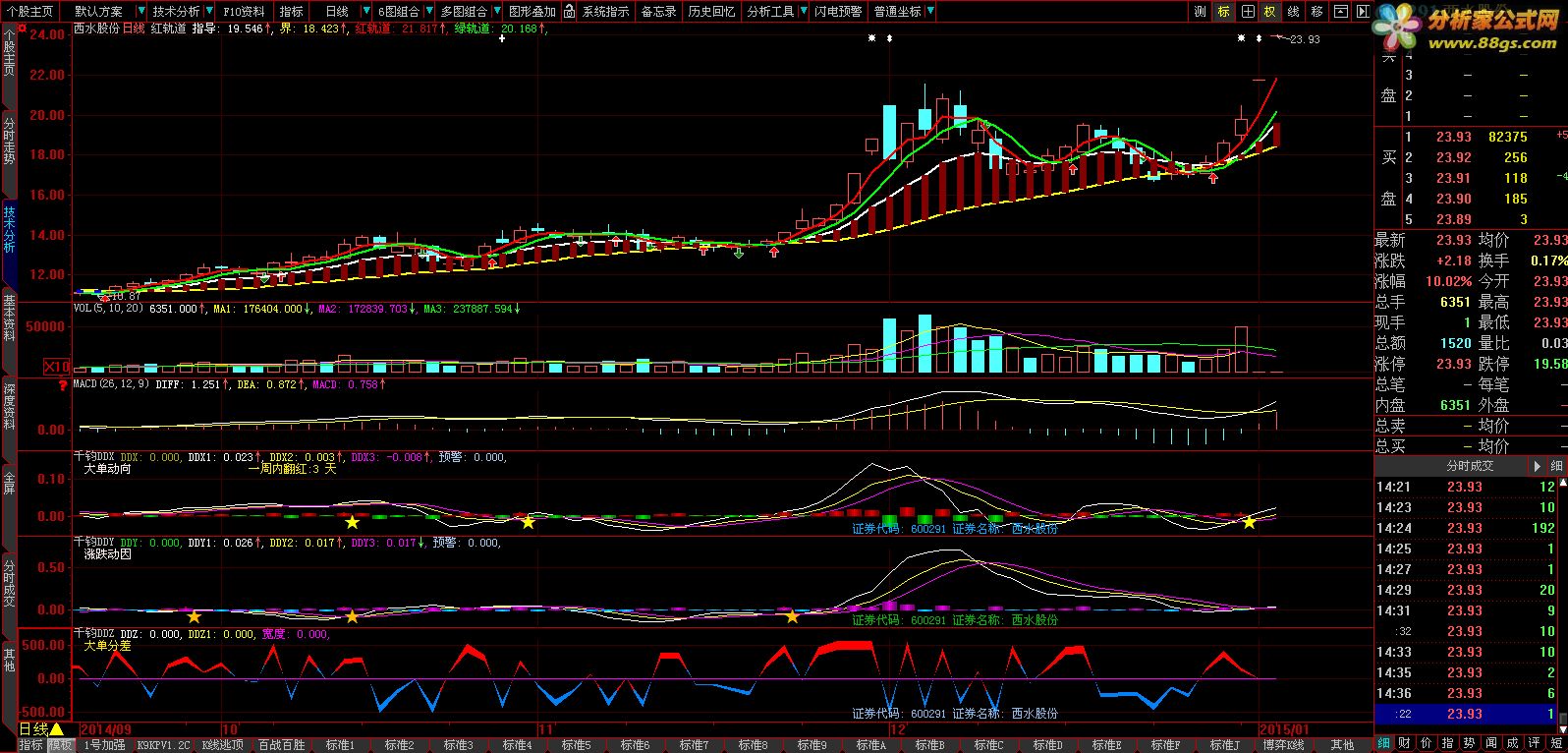
Task: Click first yellow star in DDY panel
Action: coord(195,616)
